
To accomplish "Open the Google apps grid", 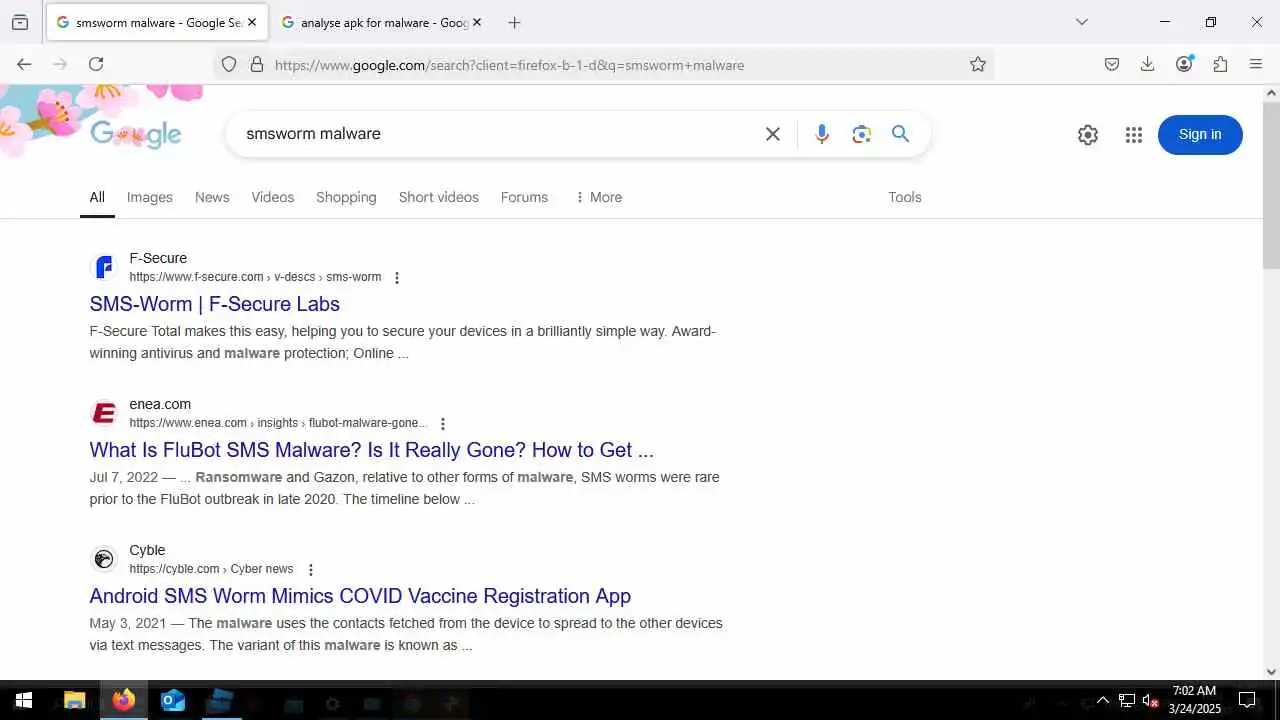I will [x=1133, y=135].
